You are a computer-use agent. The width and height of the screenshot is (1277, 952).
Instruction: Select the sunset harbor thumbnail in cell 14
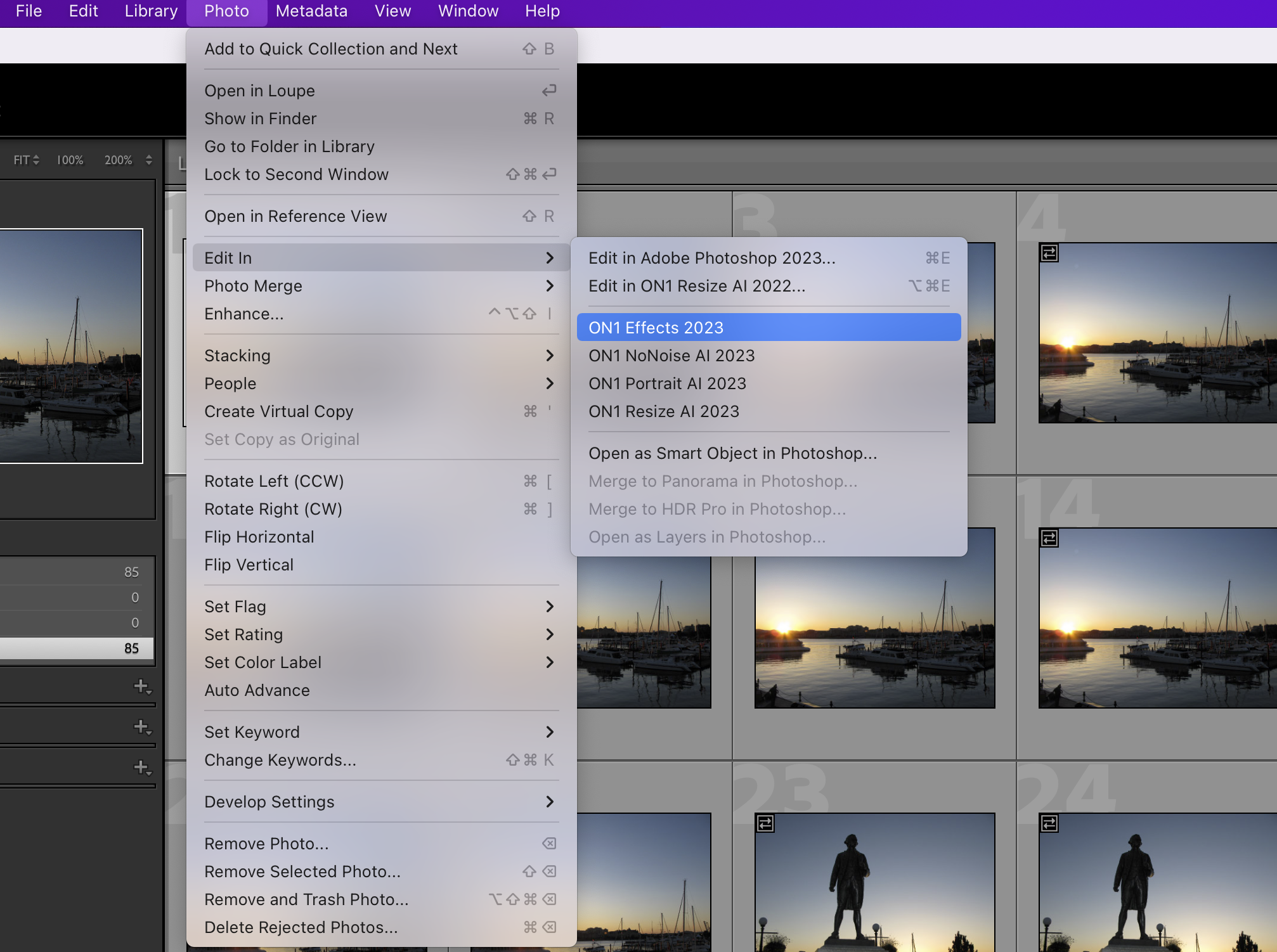coord(1157,618)
